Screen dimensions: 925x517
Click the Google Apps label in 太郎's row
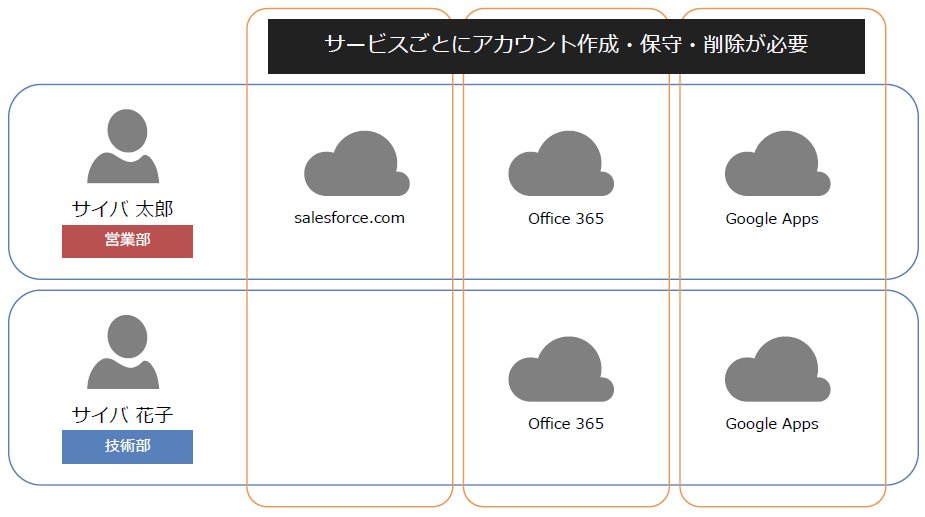(x=772, y=219)
